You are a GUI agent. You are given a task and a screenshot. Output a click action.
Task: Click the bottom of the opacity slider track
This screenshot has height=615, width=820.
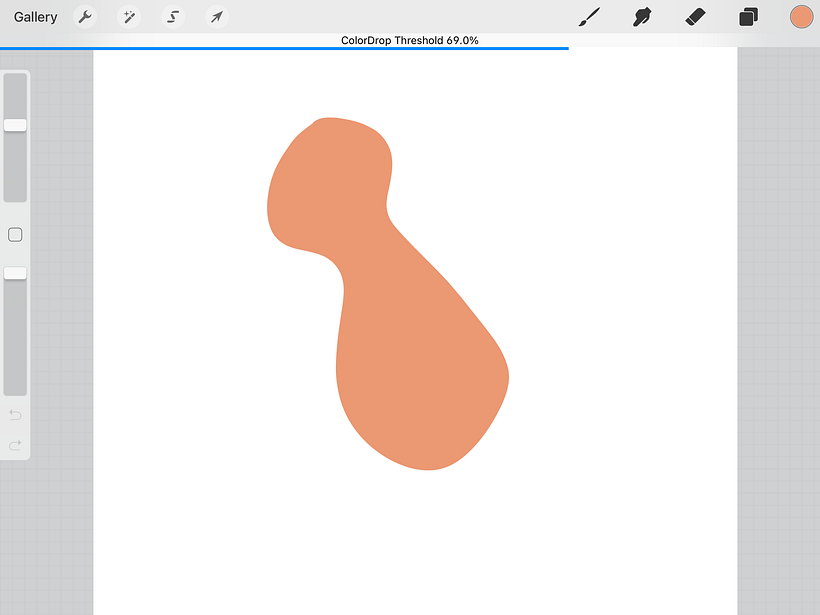pyautogui.click(x=15, y=385)
